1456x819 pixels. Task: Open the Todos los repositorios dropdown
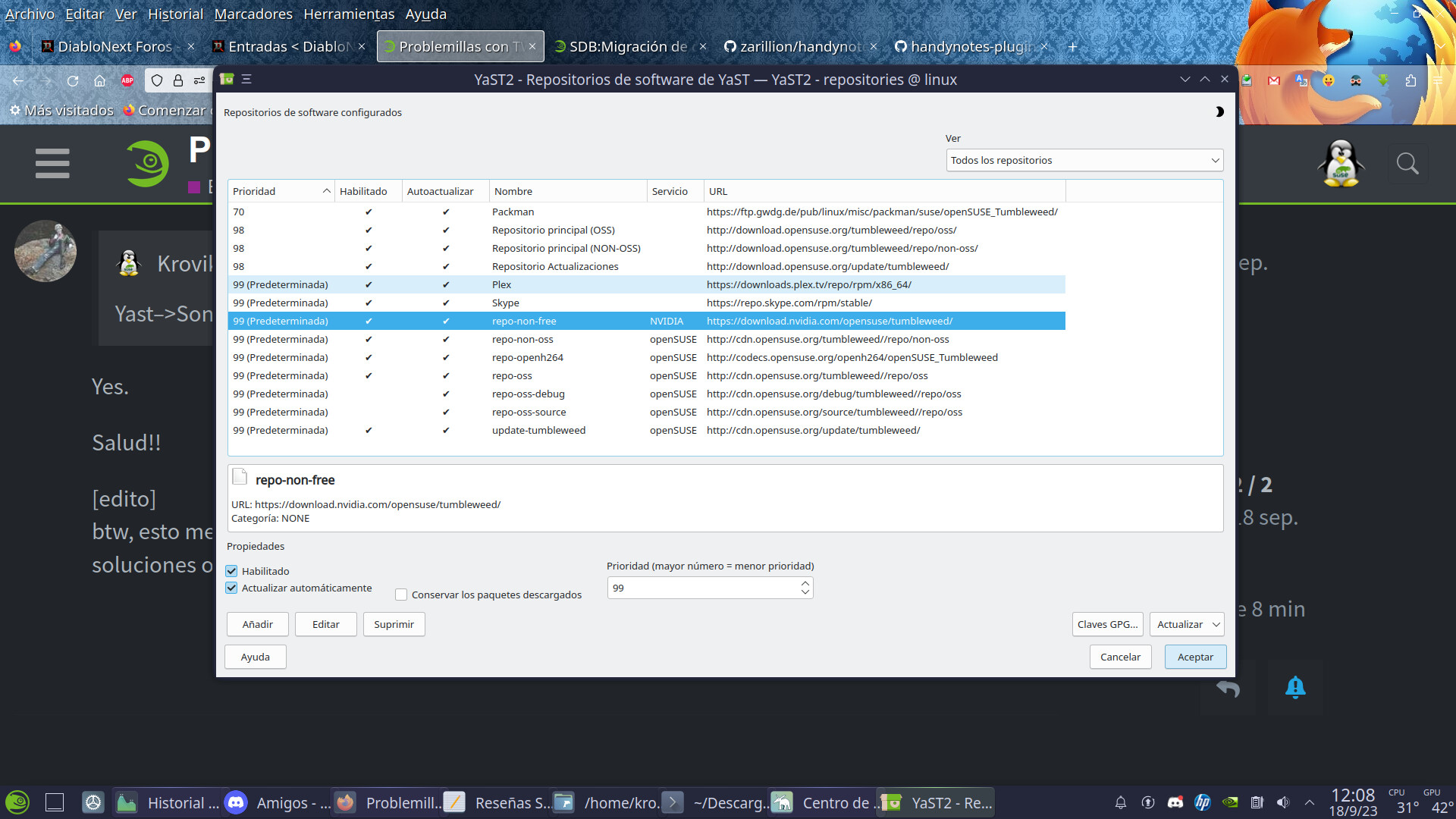tap(1084, 160)
